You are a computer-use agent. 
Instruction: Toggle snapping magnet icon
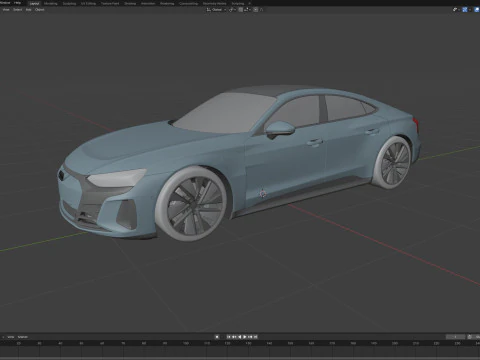pyautogui.click(x=240, y=10)
